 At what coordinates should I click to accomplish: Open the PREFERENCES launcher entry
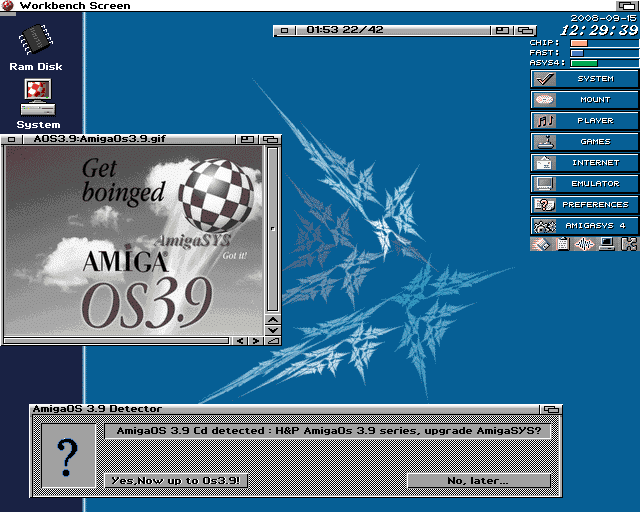[x=584, y=204]
